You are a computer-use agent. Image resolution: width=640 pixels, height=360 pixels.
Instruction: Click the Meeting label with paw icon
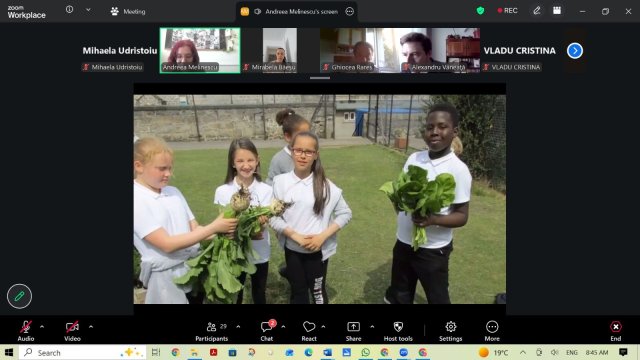[x=128, y=11]
